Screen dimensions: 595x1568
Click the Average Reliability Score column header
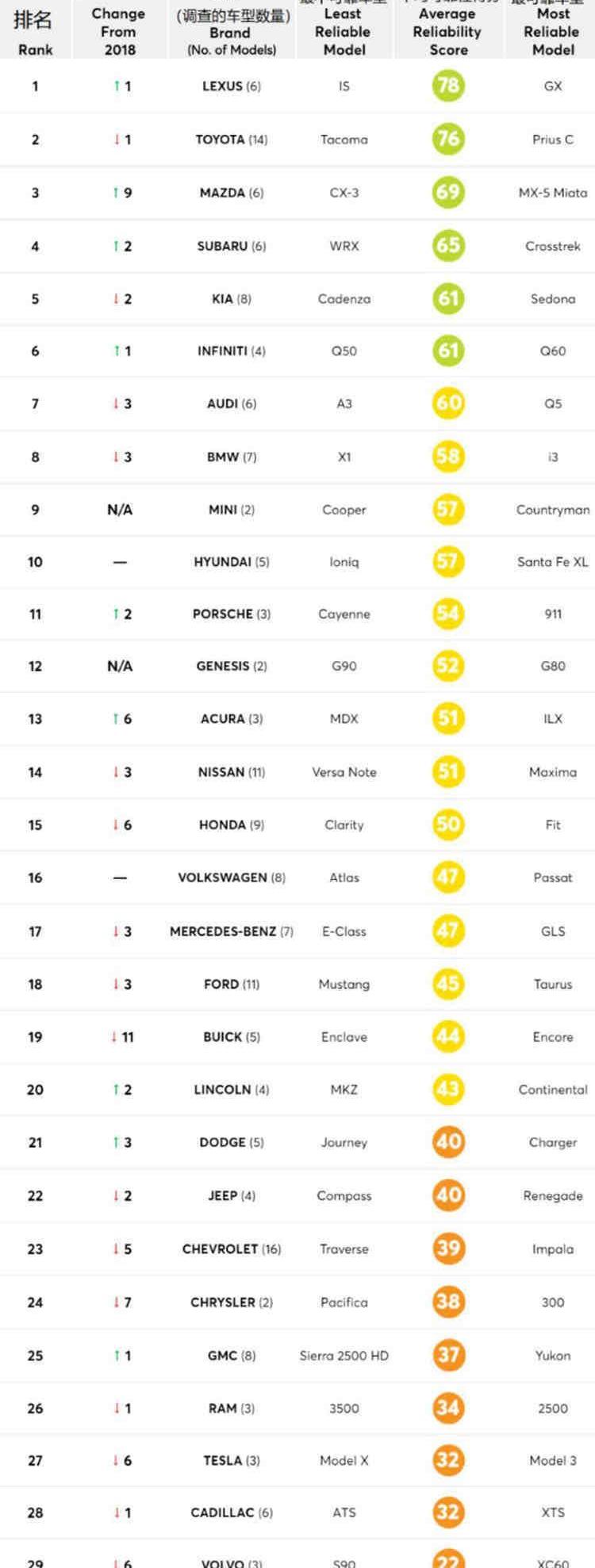[447, 32]
